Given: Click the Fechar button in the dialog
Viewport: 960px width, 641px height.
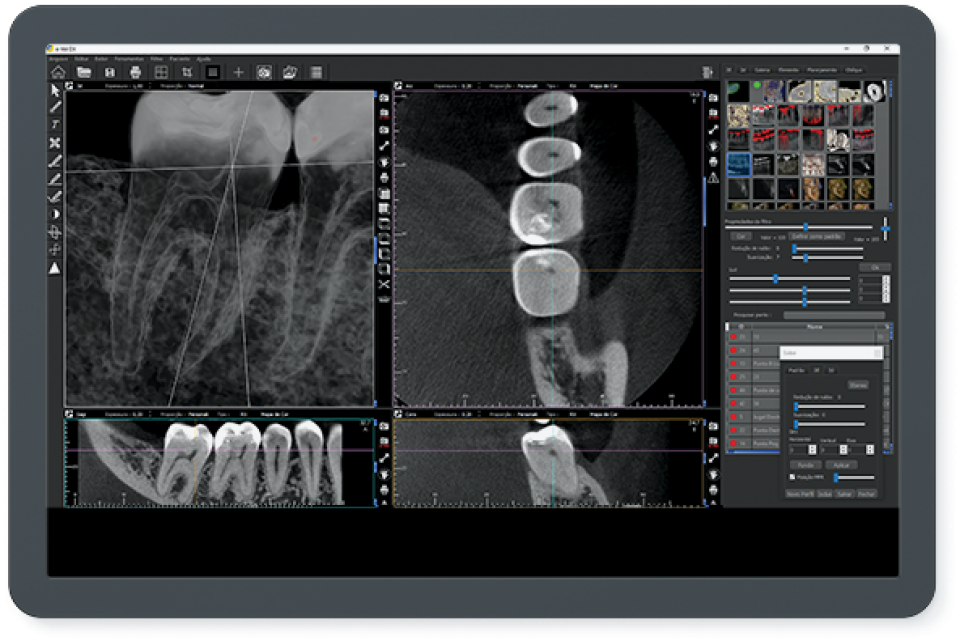Looking at the screenshot, I should pos(867,493).
